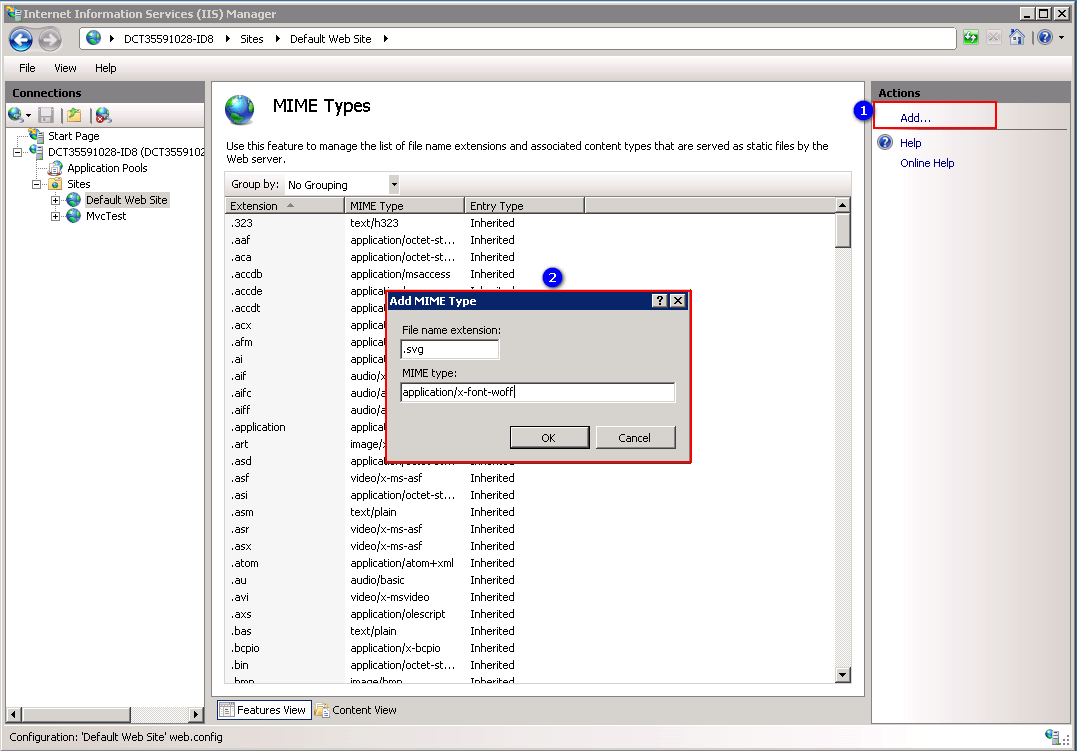Click the Create New Connection icon

click(16, 115)
